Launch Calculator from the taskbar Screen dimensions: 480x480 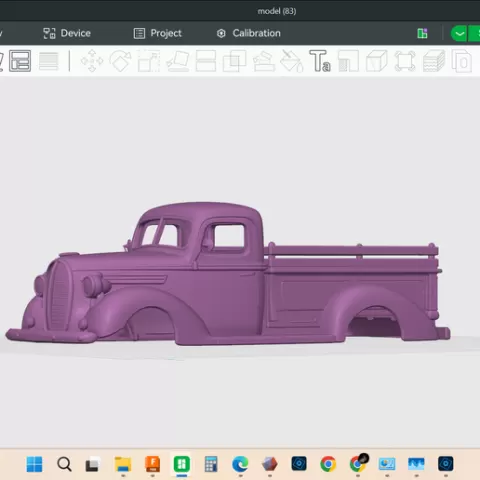point(211,464)
